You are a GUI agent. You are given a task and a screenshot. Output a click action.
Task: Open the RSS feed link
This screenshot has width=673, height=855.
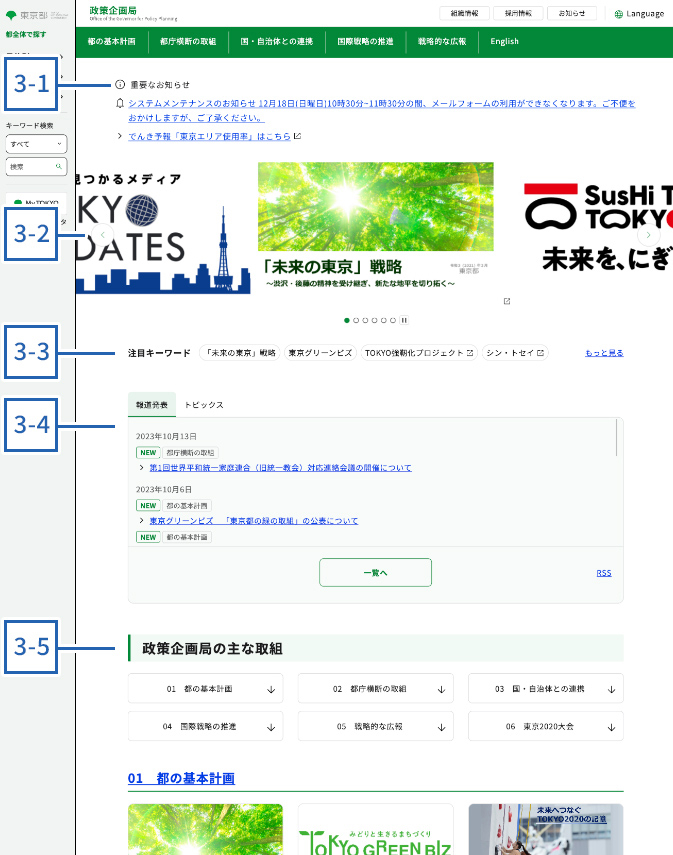click(604, 573)
